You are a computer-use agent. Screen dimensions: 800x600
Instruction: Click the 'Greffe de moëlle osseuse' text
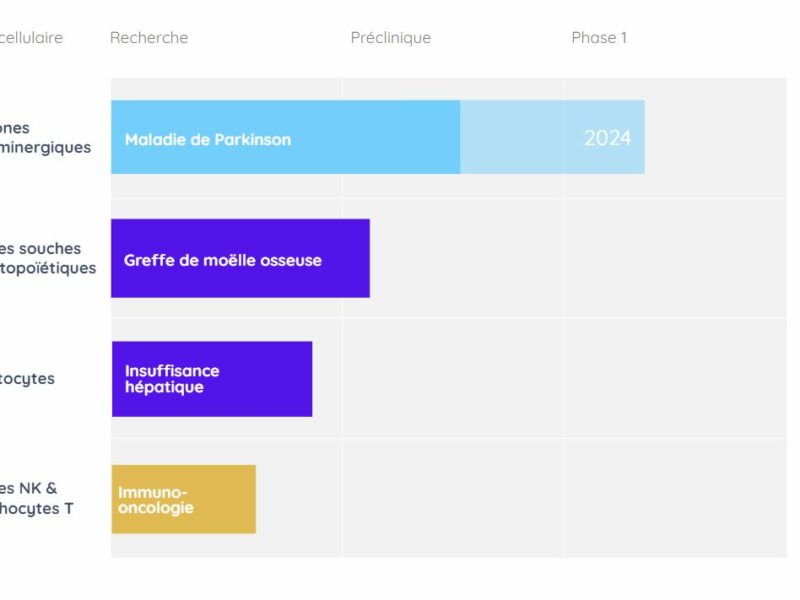pos(223,260)
